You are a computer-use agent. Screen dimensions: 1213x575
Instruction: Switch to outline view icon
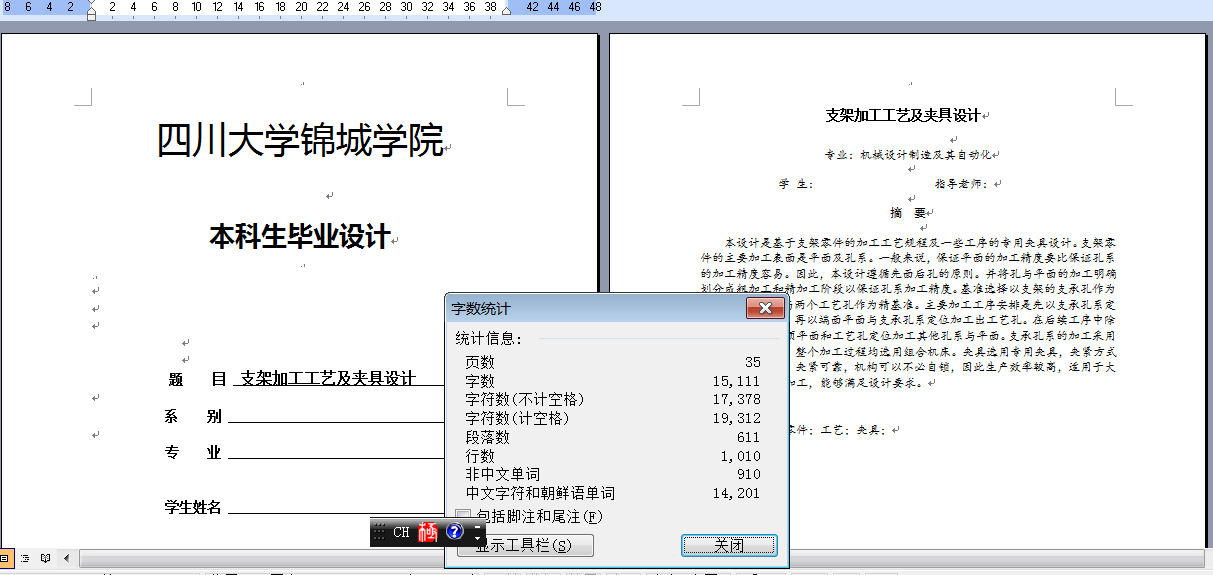(x=25, y=558)
